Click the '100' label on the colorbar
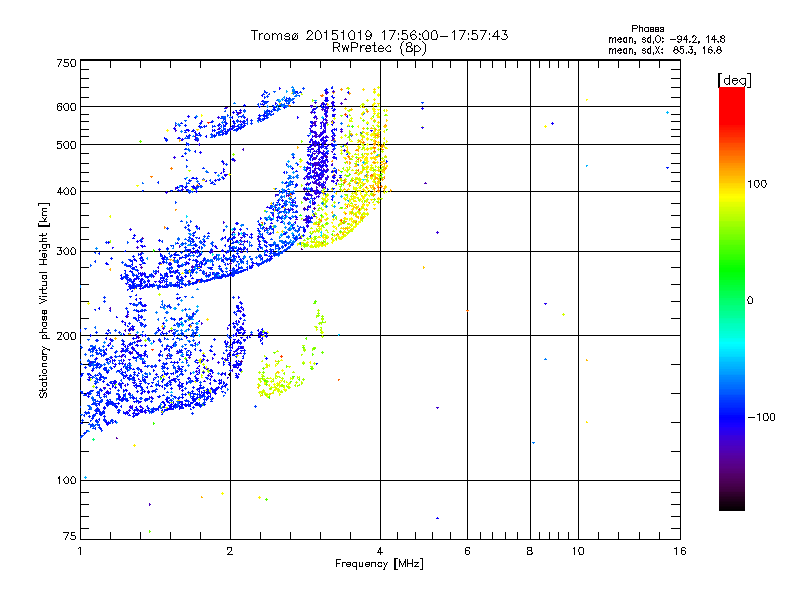This screenshot has width=800, height=600. [x=757, y=184]
